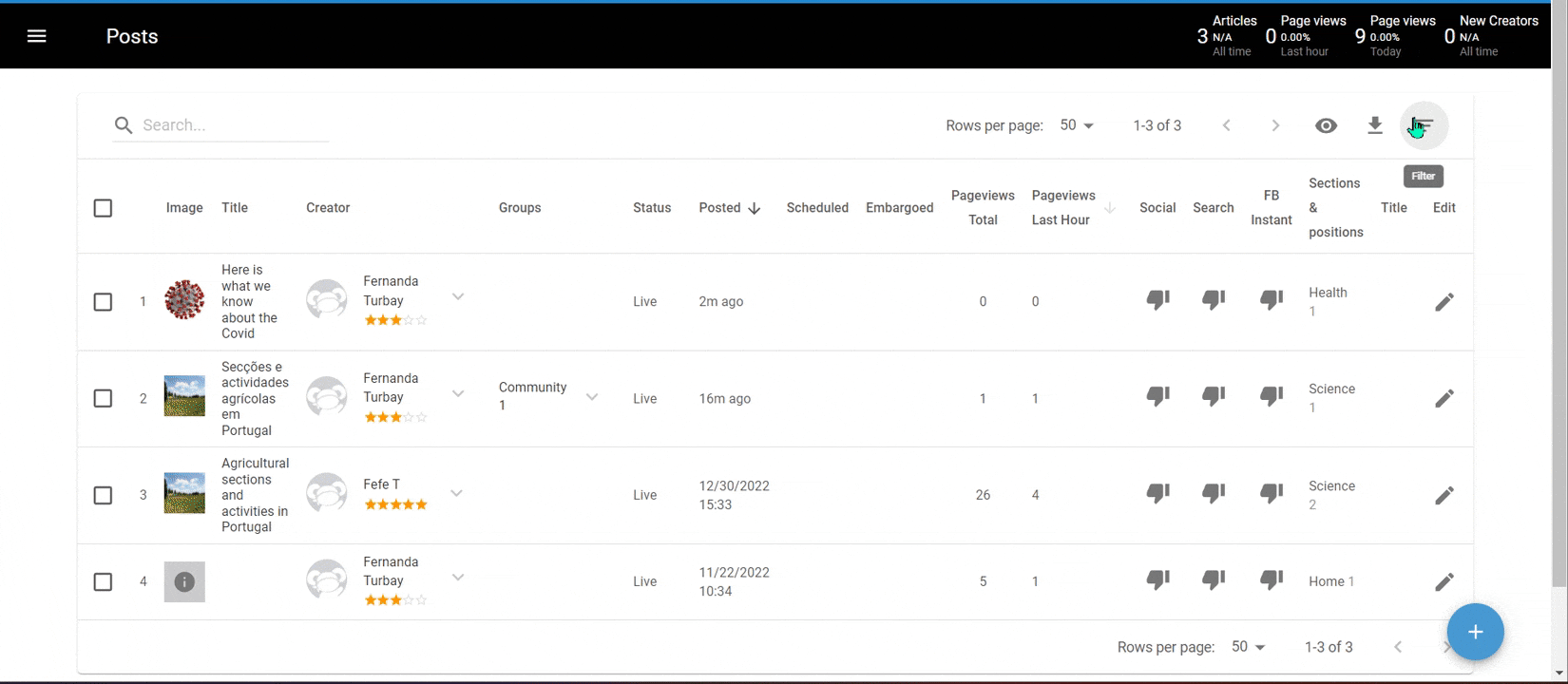Click Search thumbs-down icon in row 2
The height and width of the screenshot is (684, 1568).
click(x=1213, y=396)
